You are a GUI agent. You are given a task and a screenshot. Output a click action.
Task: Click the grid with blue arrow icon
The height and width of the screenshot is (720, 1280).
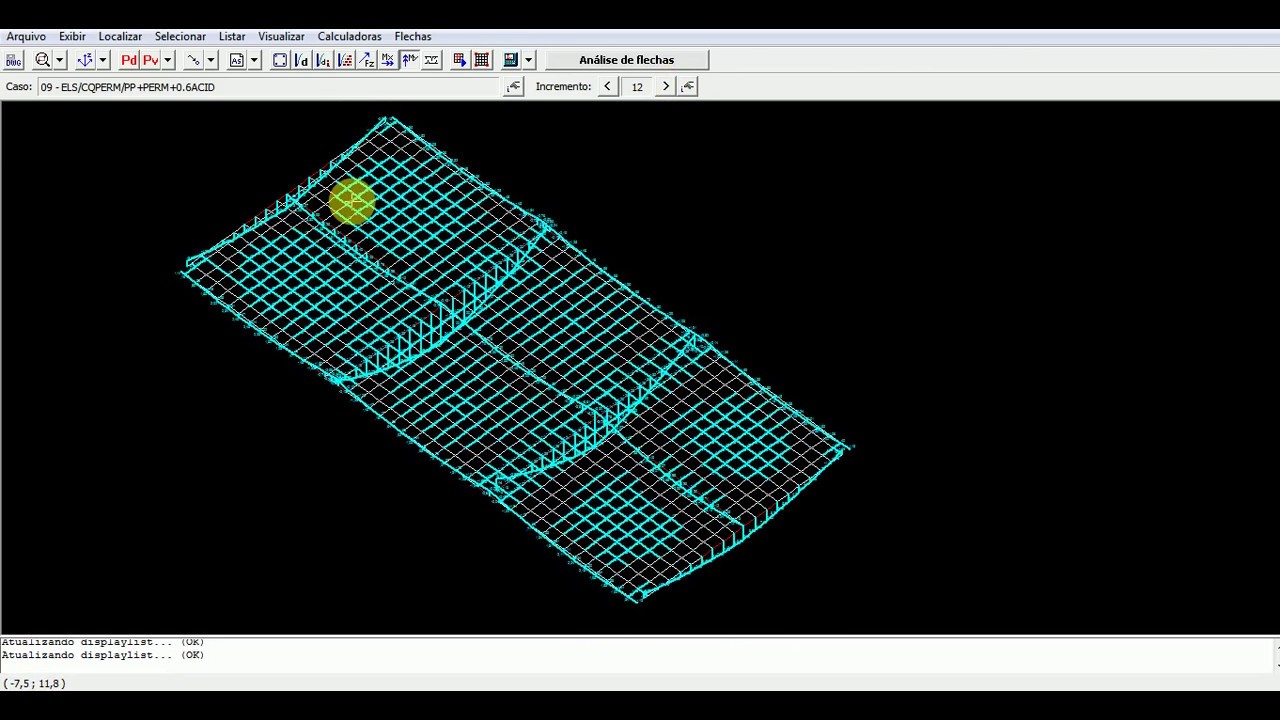pos(460,60)
